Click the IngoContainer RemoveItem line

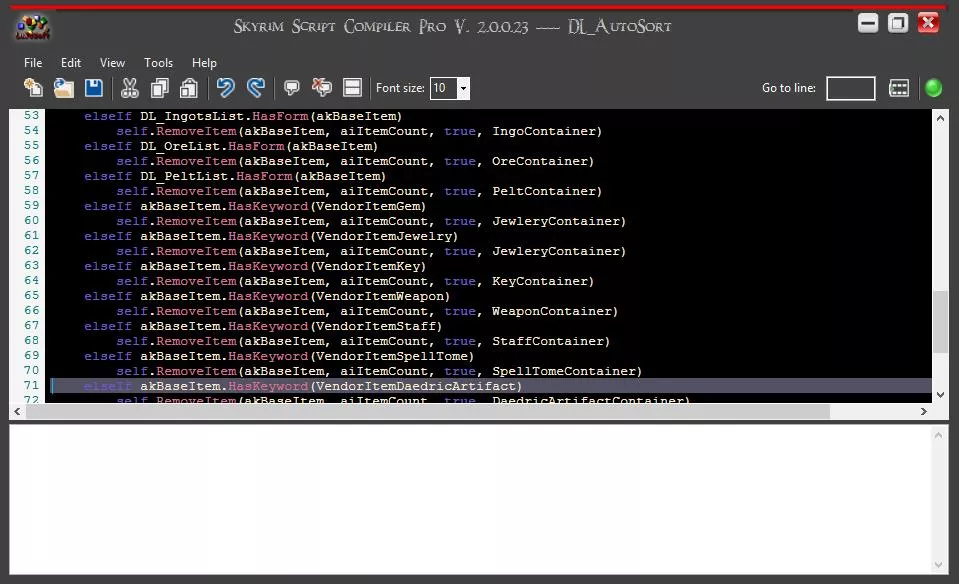[x=359, y=131]
